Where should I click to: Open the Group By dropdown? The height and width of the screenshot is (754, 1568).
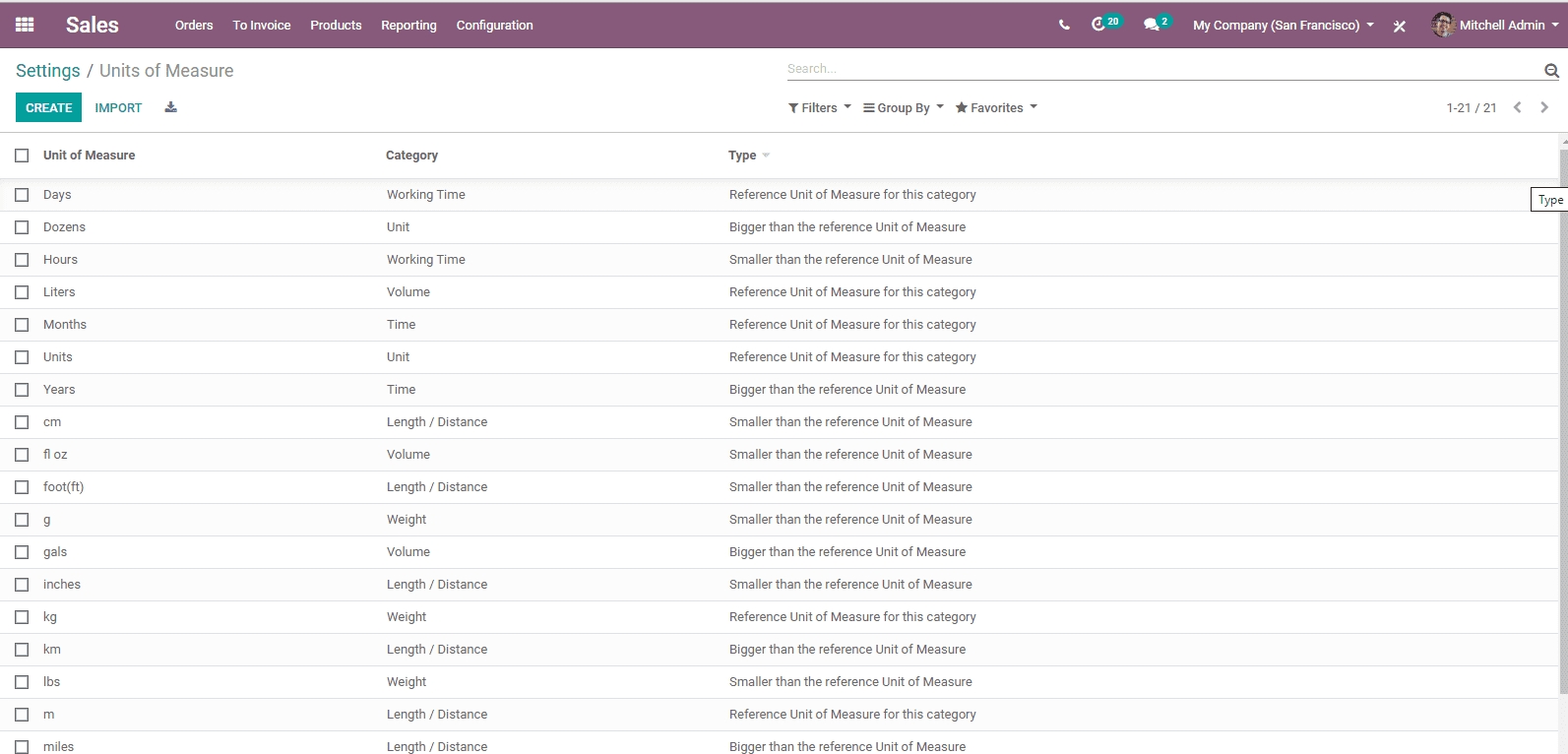tap(903, 108)
